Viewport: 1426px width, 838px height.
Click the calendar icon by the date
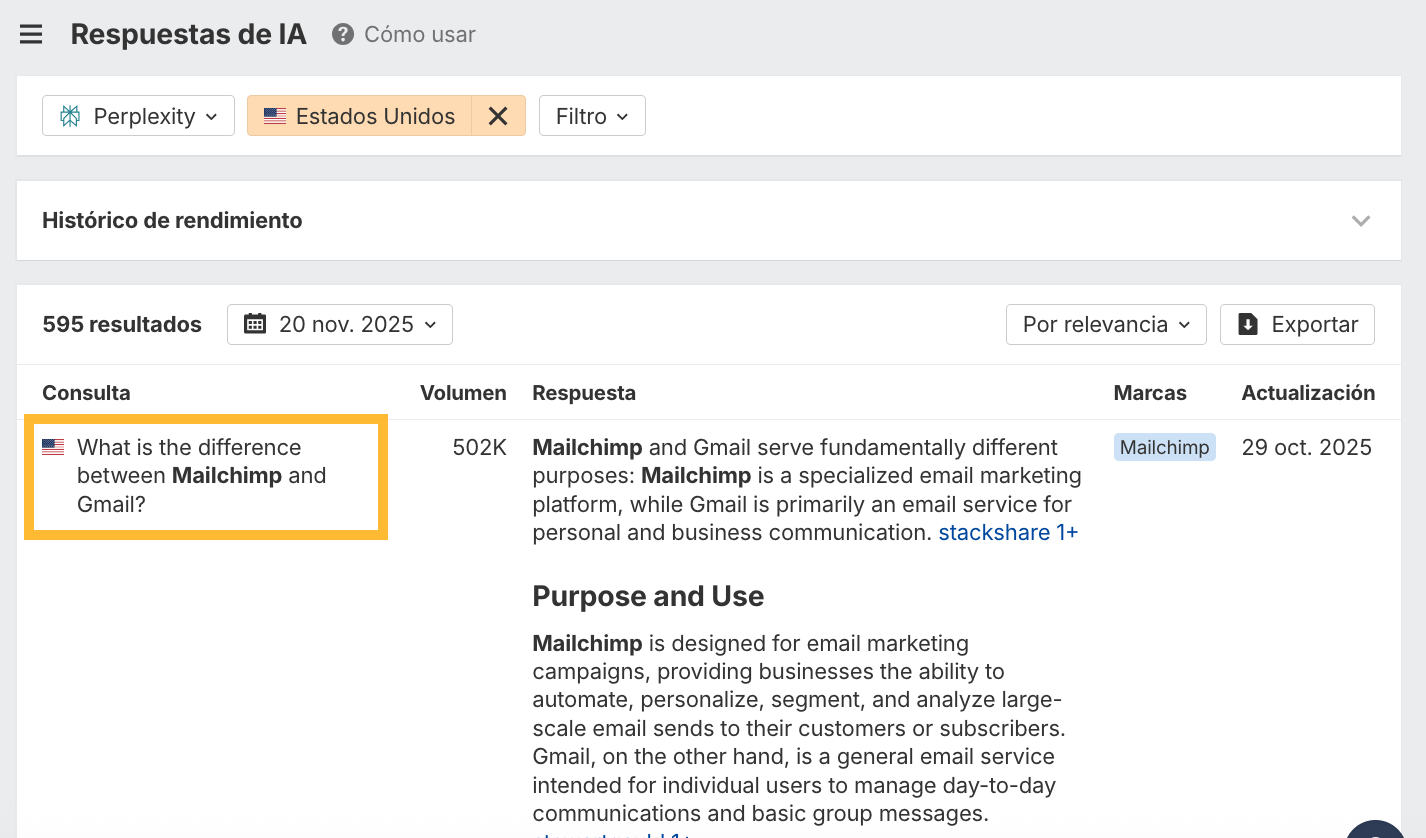click(255, 324)
